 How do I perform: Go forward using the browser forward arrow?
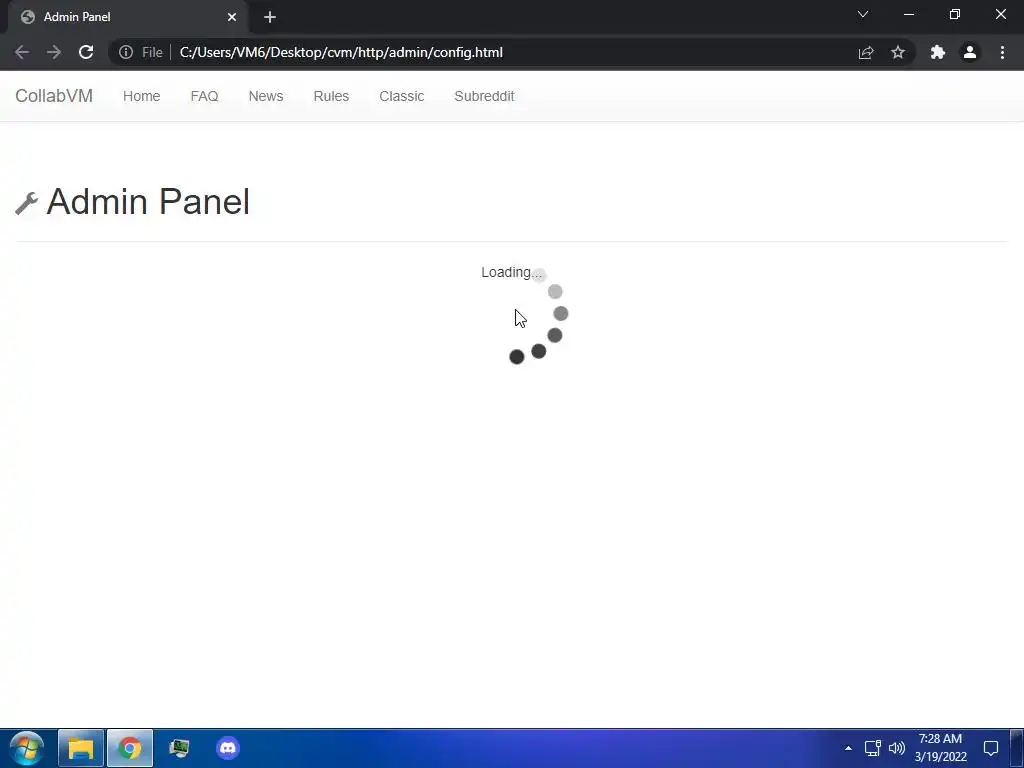[54, 52]
